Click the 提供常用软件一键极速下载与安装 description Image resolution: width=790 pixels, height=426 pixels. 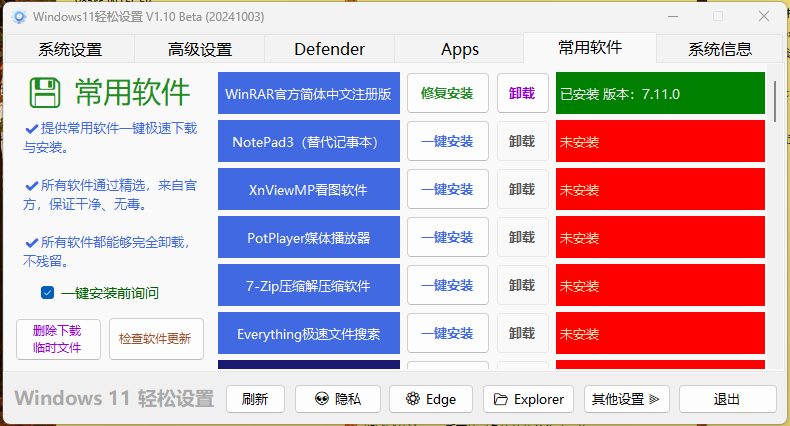(x=110, y=137)
